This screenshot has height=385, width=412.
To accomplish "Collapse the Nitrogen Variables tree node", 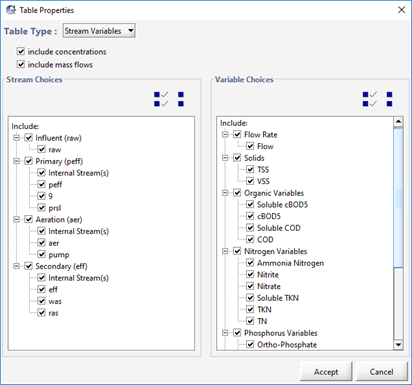I will [x=225, y=251].
